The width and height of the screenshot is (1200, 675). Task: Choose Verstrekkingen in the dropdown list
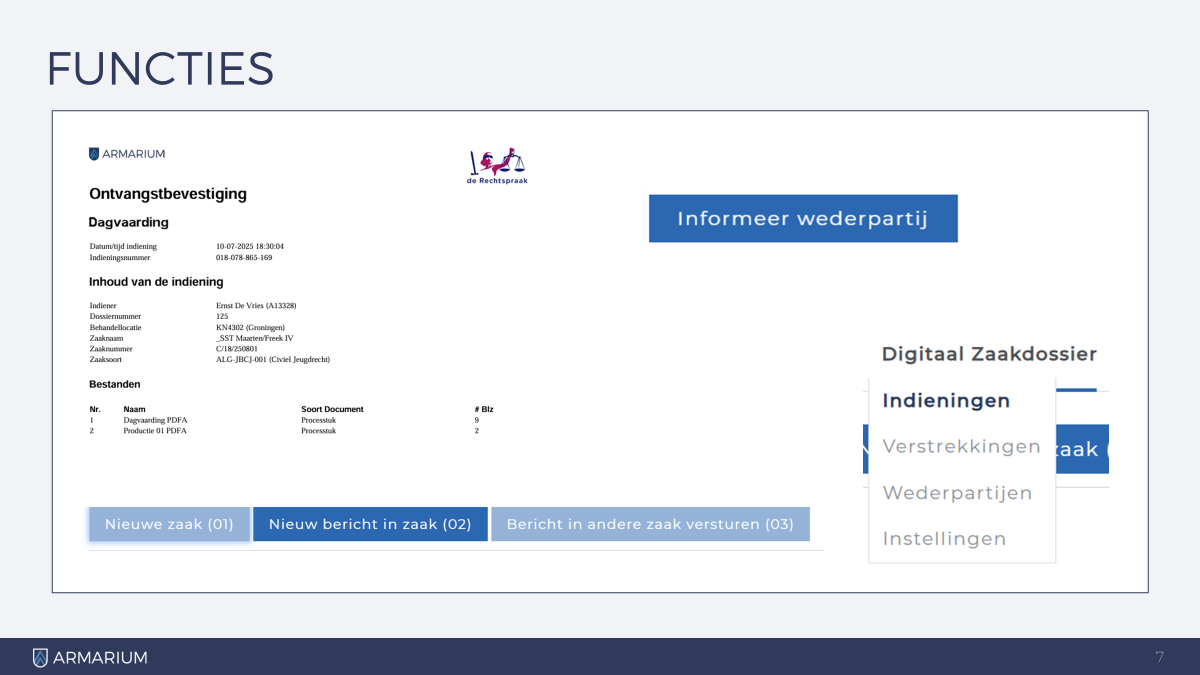point(961,447)
